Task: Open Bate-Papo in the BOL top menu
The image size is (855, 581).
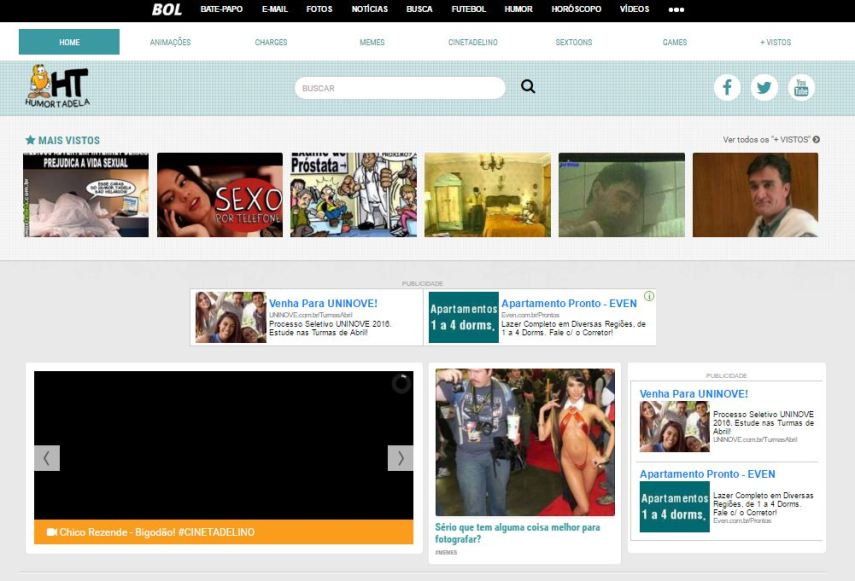Action: [221, 10]
